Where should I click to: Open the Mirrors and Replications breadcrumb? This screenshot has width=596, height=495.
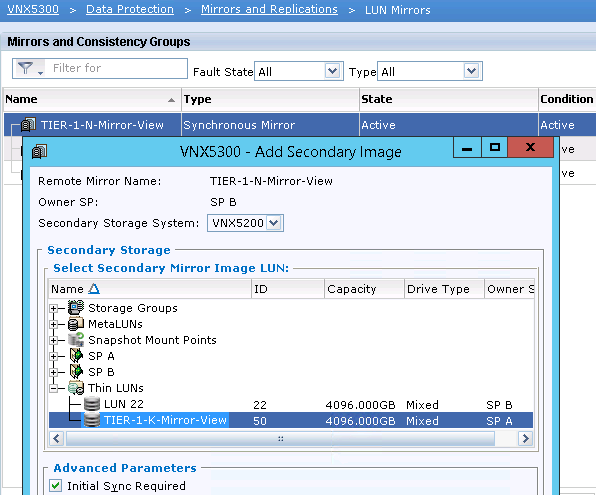point(269,9)
